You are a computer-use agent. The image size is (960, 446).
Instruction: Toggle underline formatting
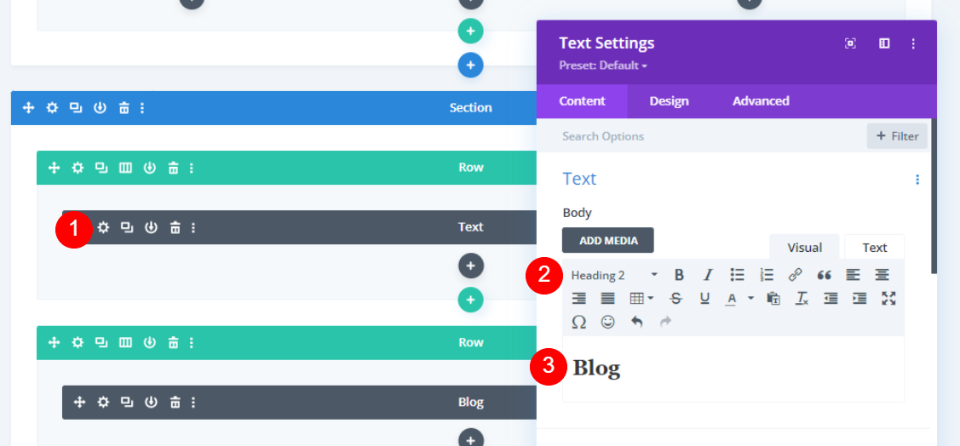tap(705, 298)
